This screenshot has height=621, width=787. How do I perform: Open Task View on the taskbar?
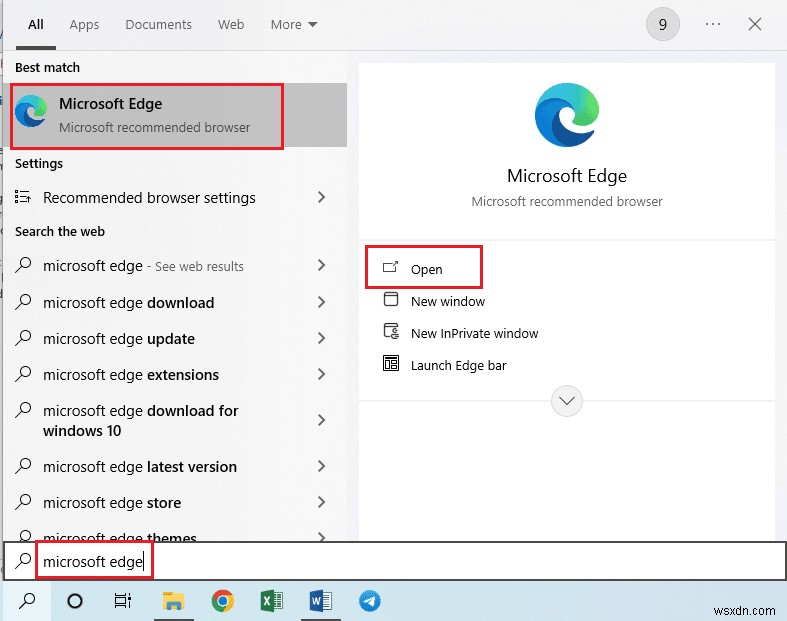122,600
